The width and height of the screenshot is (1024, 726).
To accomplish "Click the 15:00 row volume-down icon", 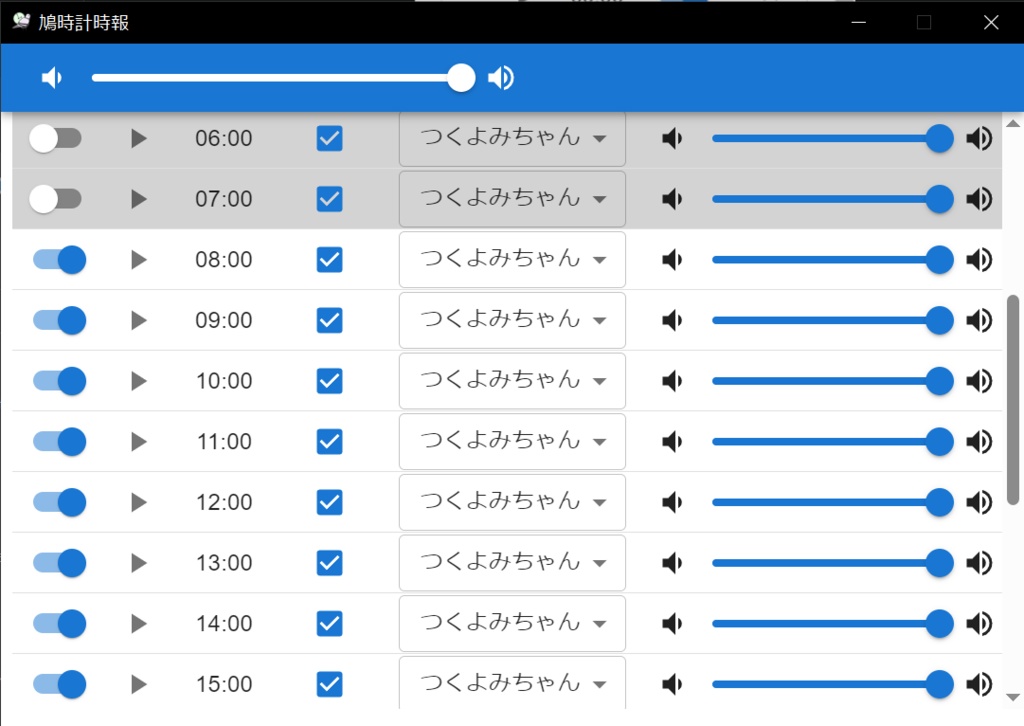I will coord(671,684).
